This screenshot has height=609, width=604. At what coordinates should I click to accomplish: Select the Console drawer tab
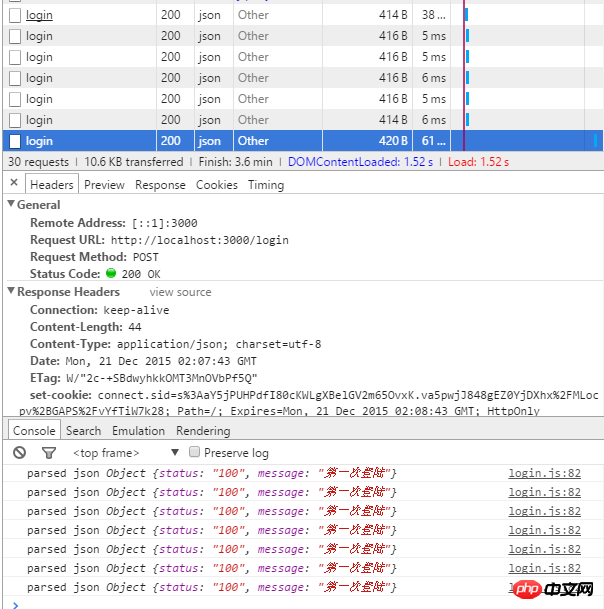(x=34, y=430)
